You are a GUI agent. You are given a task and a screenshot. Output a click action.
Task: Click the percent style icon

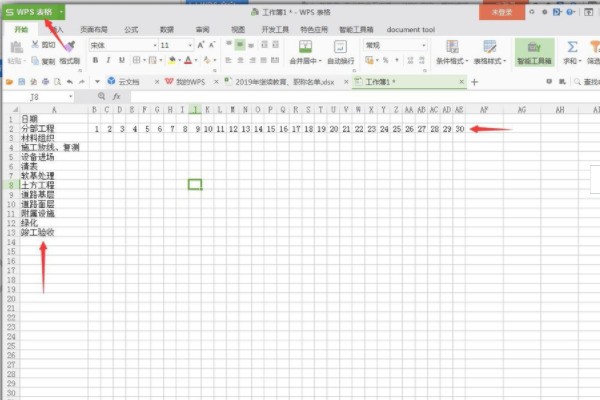tap(385, 60)
